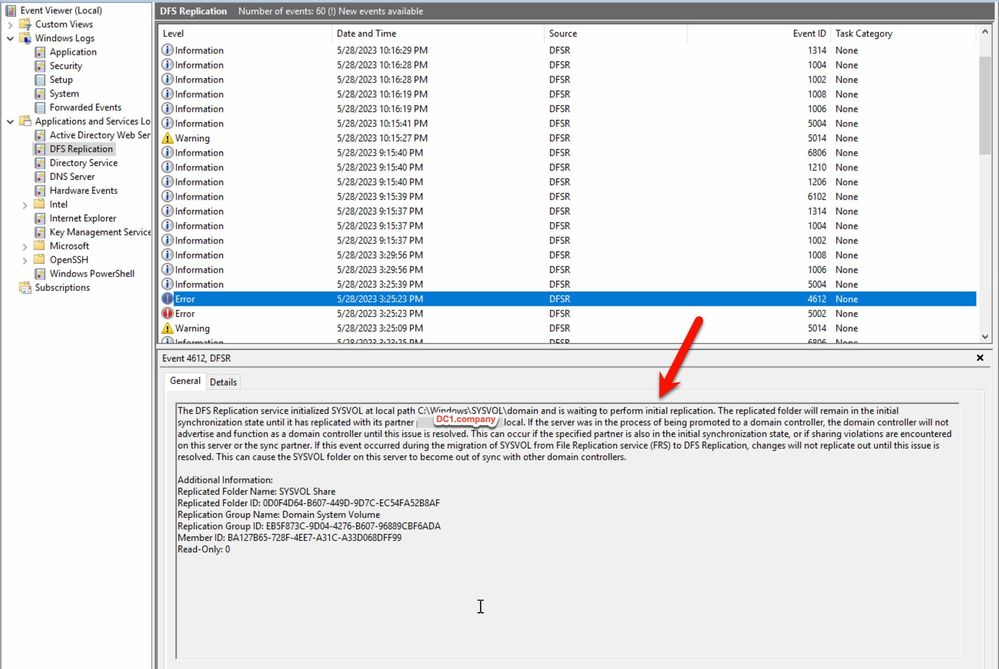Select the DFS Replication log icon
Viewport: 999px width, 669px height.
coord(40,149)
